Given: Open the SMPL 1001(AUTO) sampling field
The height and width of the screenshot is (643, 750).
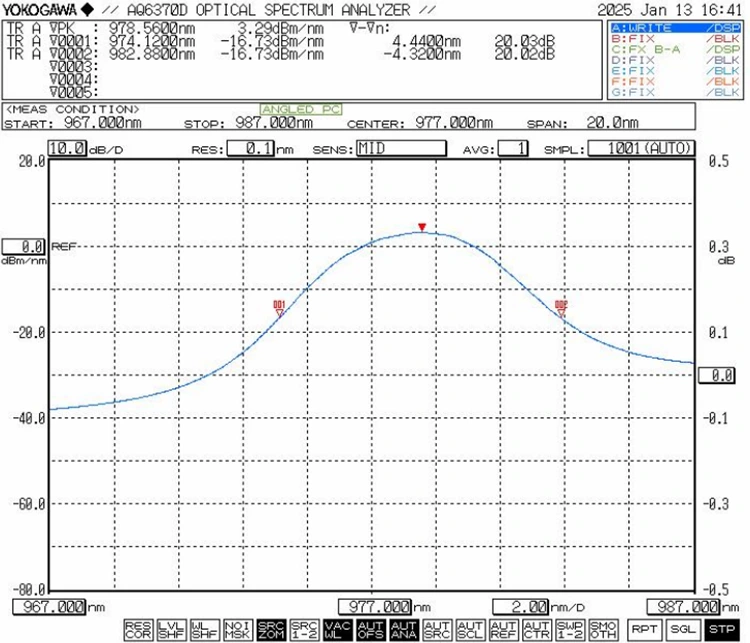Looking at the screenshot, I should click(641, 148).
